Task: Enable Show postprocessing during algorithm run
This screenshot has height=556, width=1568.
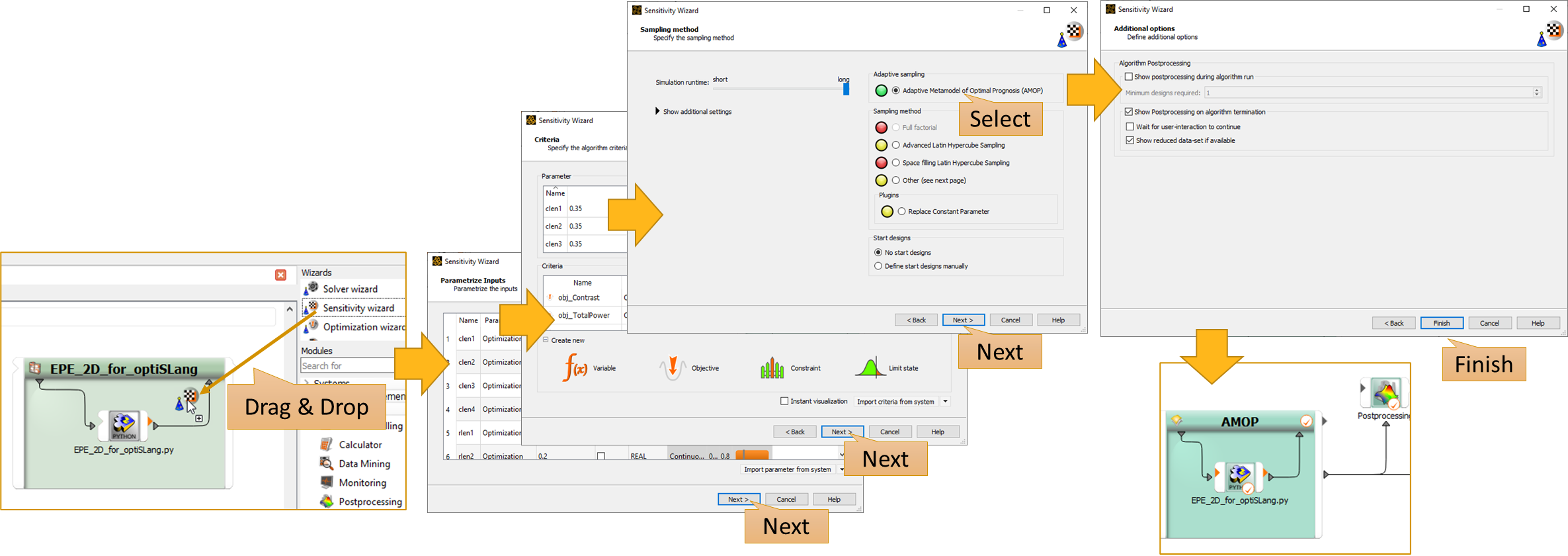Action: tap(1129, 77)
